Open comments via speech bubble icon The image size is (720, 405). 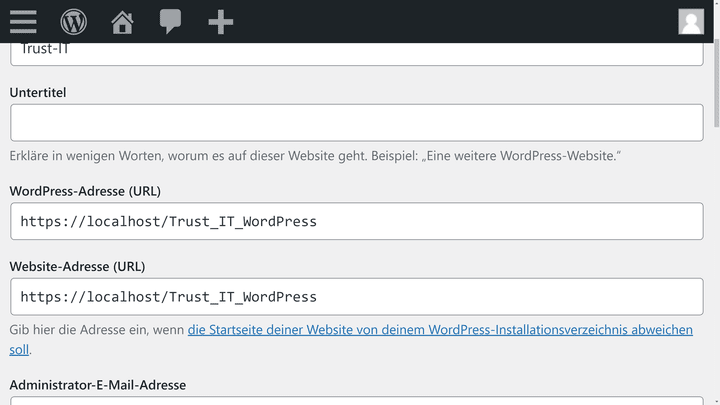(x=170, y=22)
